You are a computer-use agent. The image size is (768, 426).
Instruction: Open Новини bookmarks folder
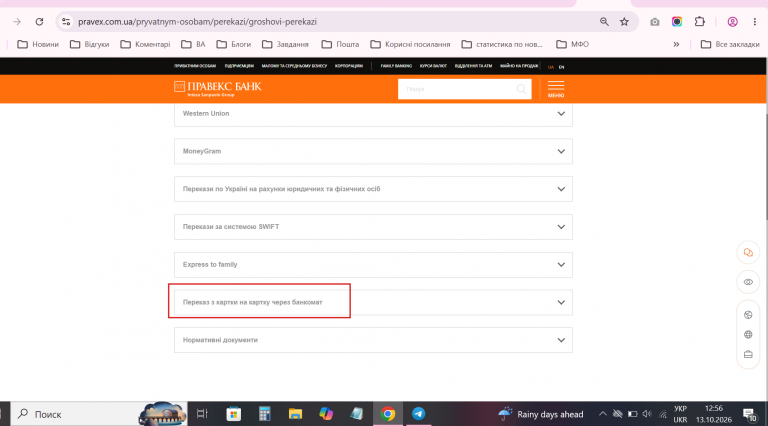point(38,44)
